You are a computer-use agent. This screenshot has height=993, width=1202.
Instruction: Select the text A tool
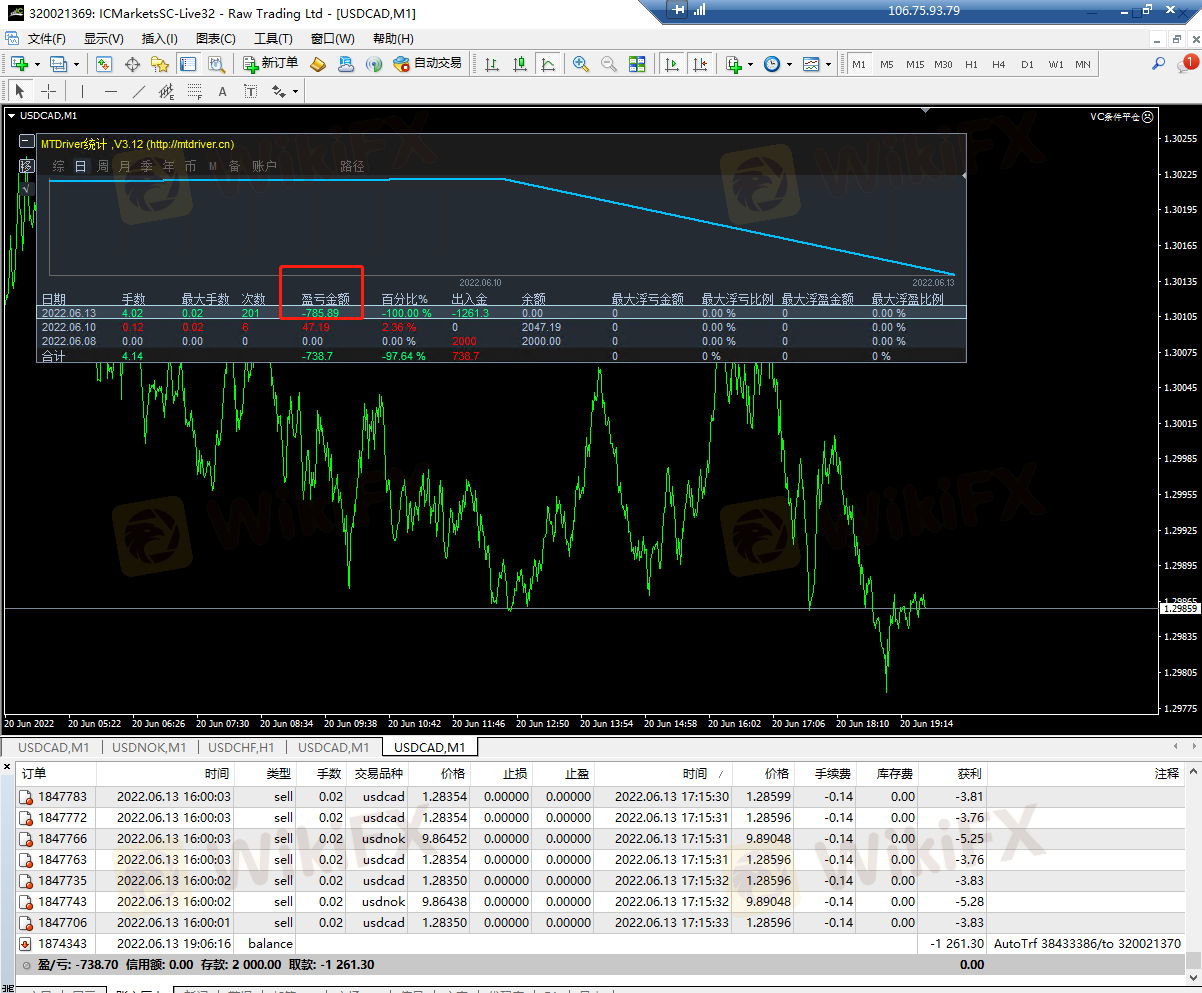(x=222, y=91)
